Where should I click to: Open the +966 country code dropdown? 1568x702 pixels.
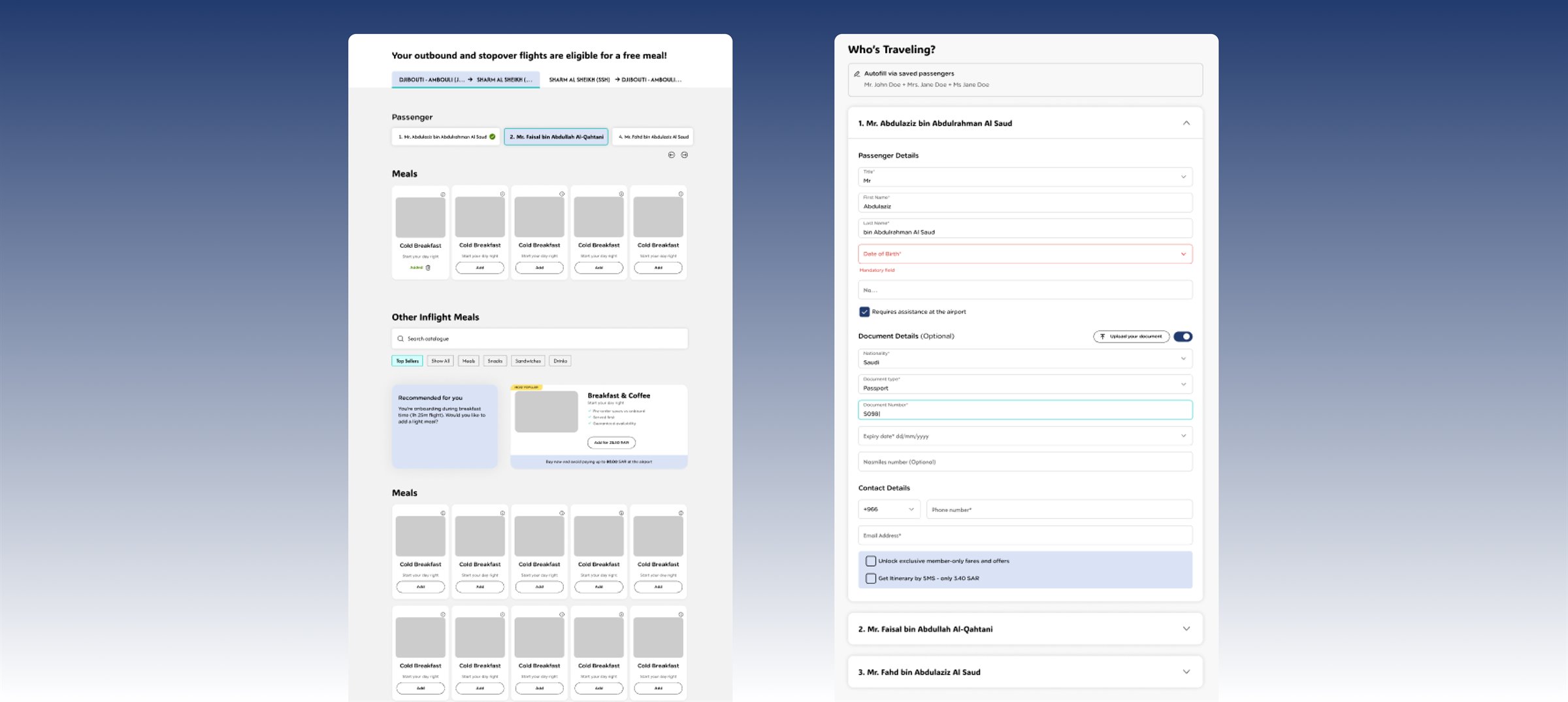[x=889, y=509]
